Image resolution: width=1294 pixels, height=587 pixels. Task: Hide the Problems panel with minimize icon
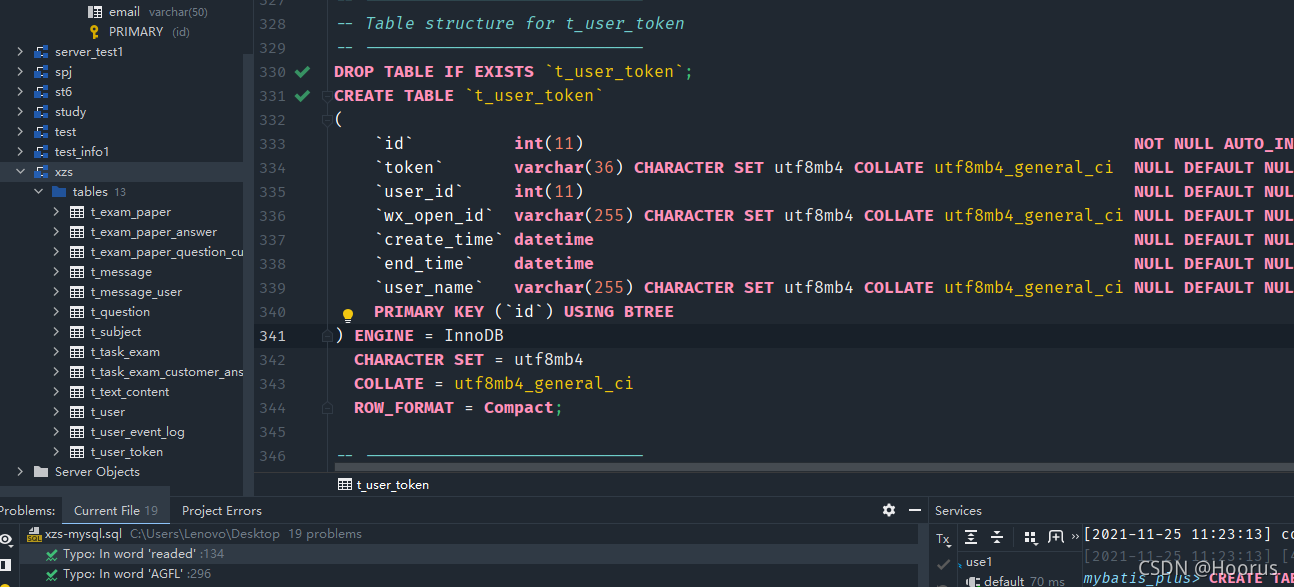tap(914, 510)
